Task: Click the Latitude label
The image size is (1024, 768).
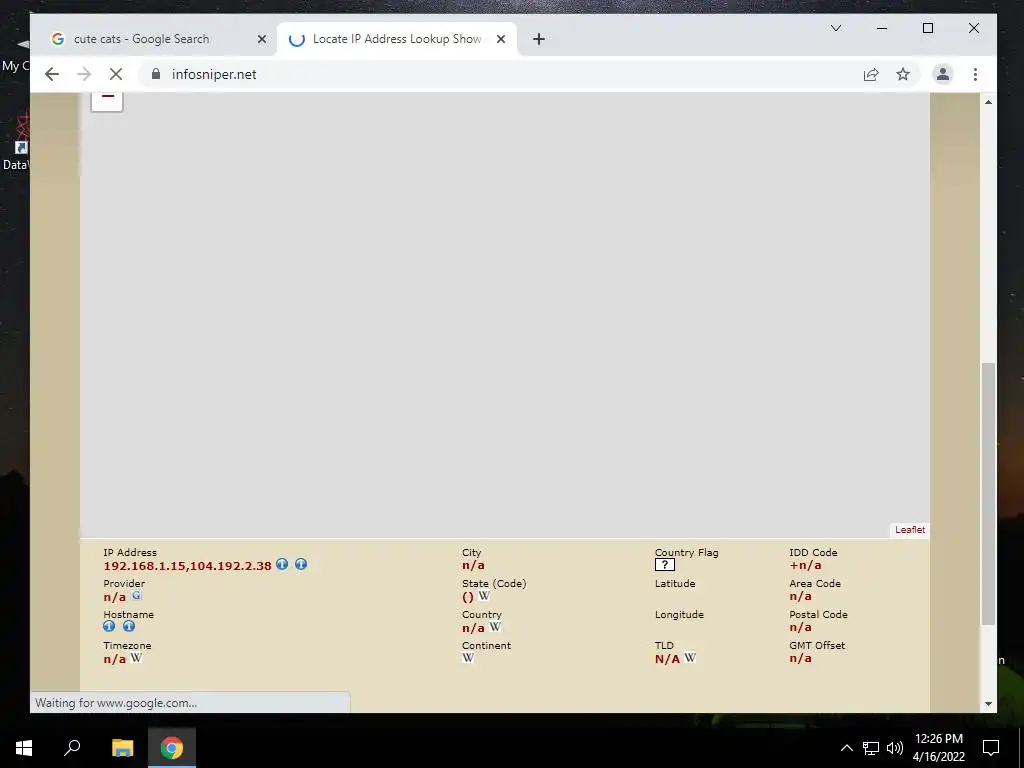Action: pyautogui.click(x=675, y=583)
